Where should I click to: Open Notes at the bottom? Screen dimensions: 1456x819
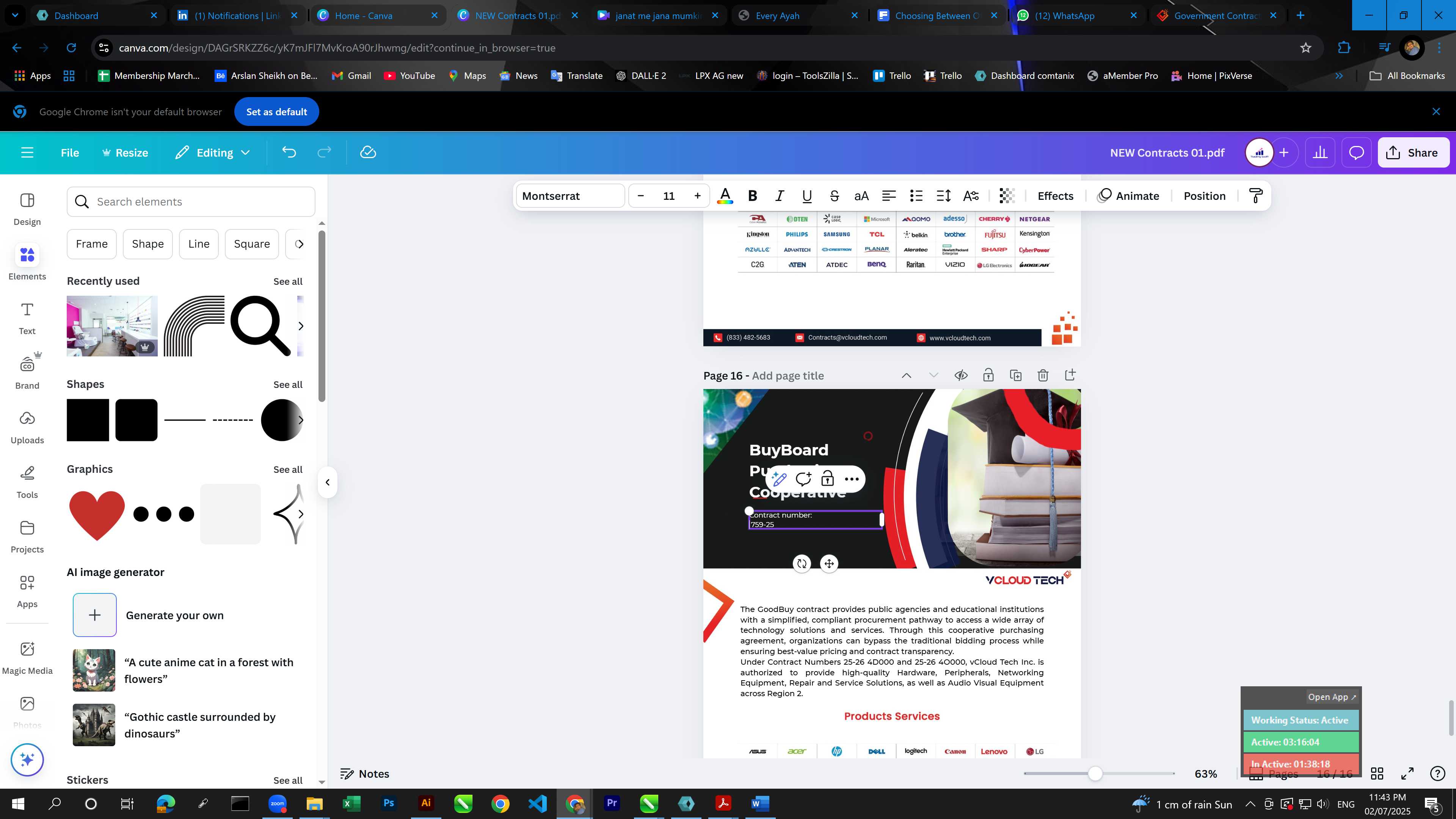point(364,774)
